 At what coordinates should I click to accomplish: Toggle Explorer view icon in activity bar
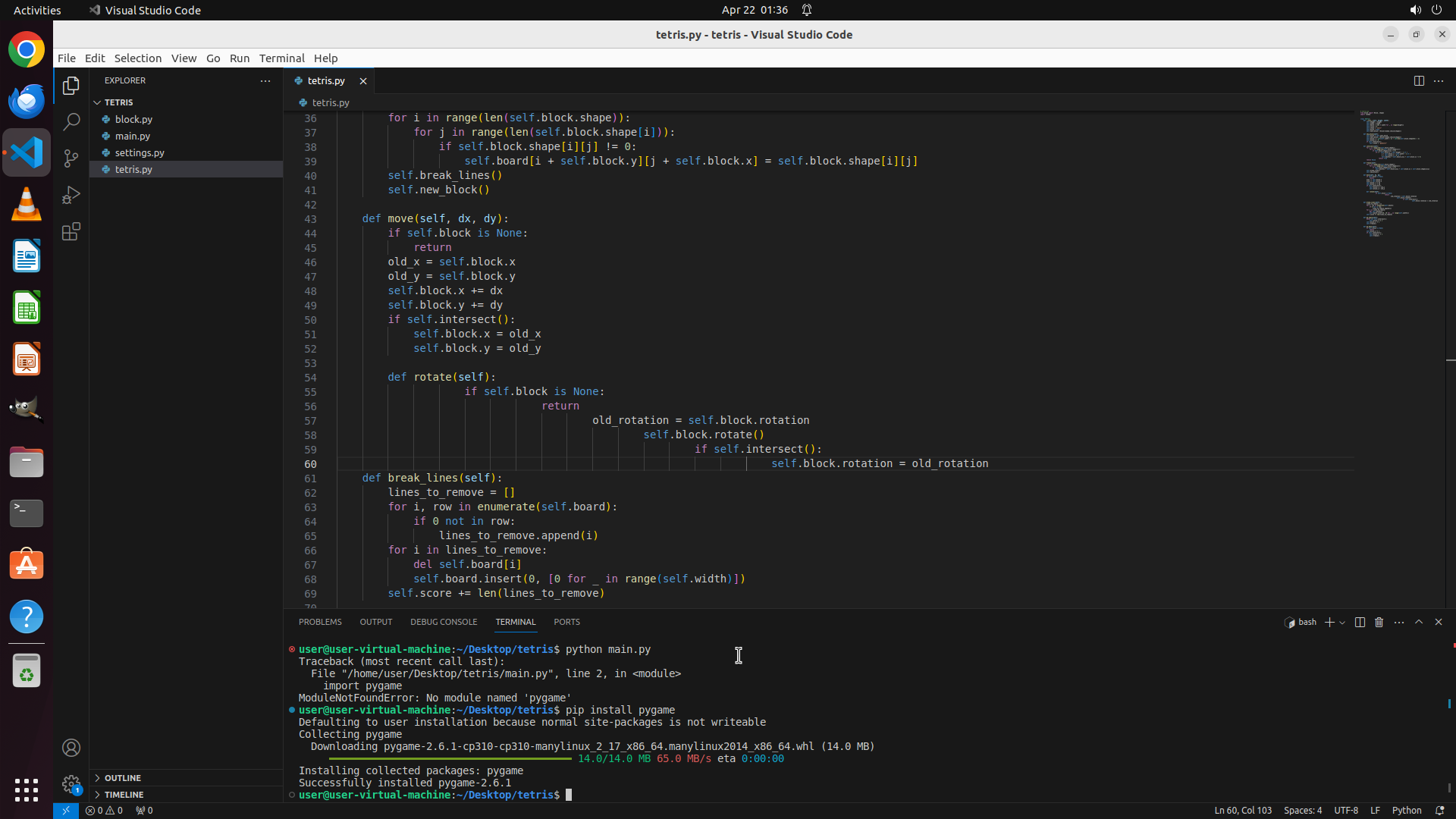tap(71, 86)
